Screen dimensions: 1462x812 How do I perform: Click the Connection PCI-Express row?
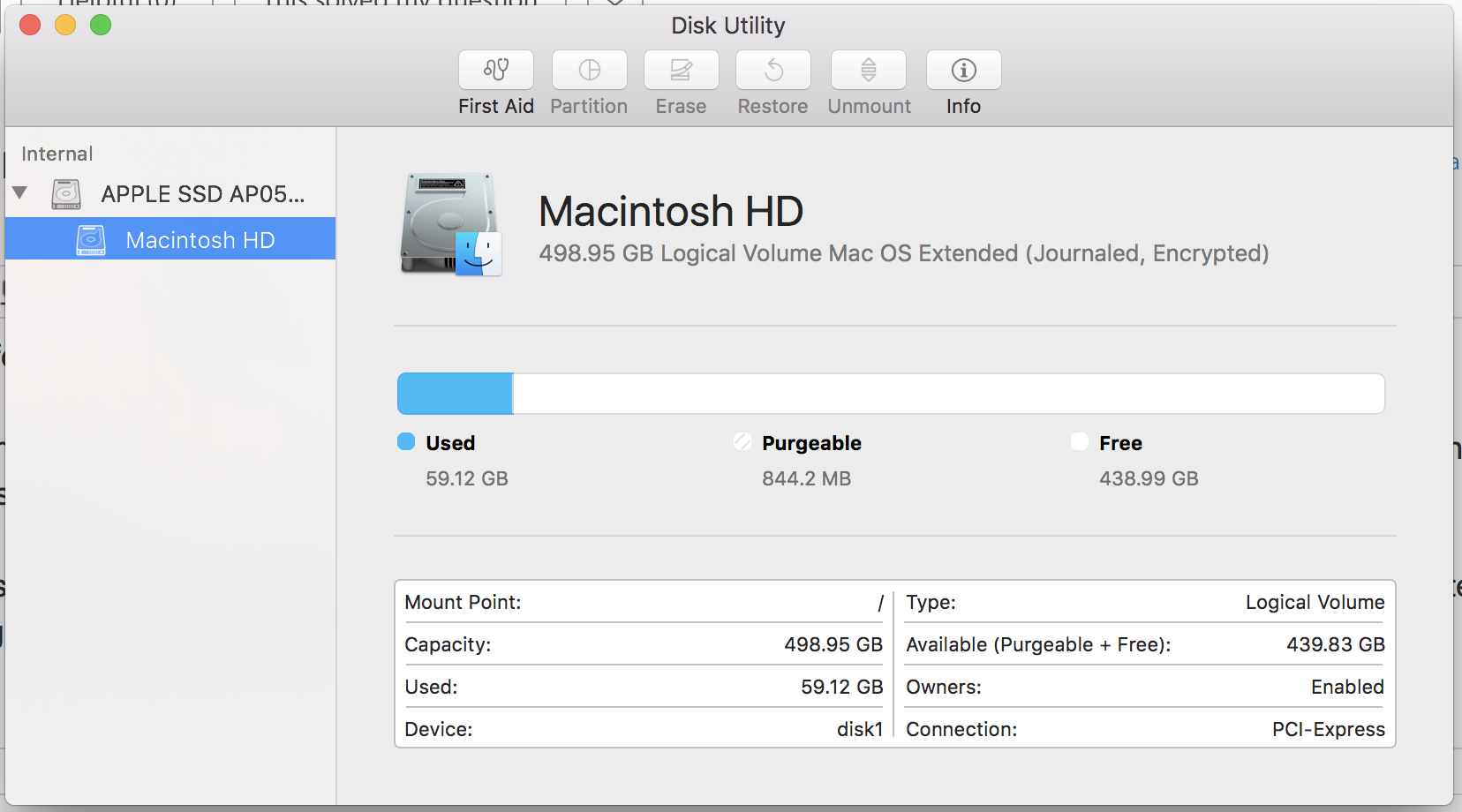(1145, 729)
